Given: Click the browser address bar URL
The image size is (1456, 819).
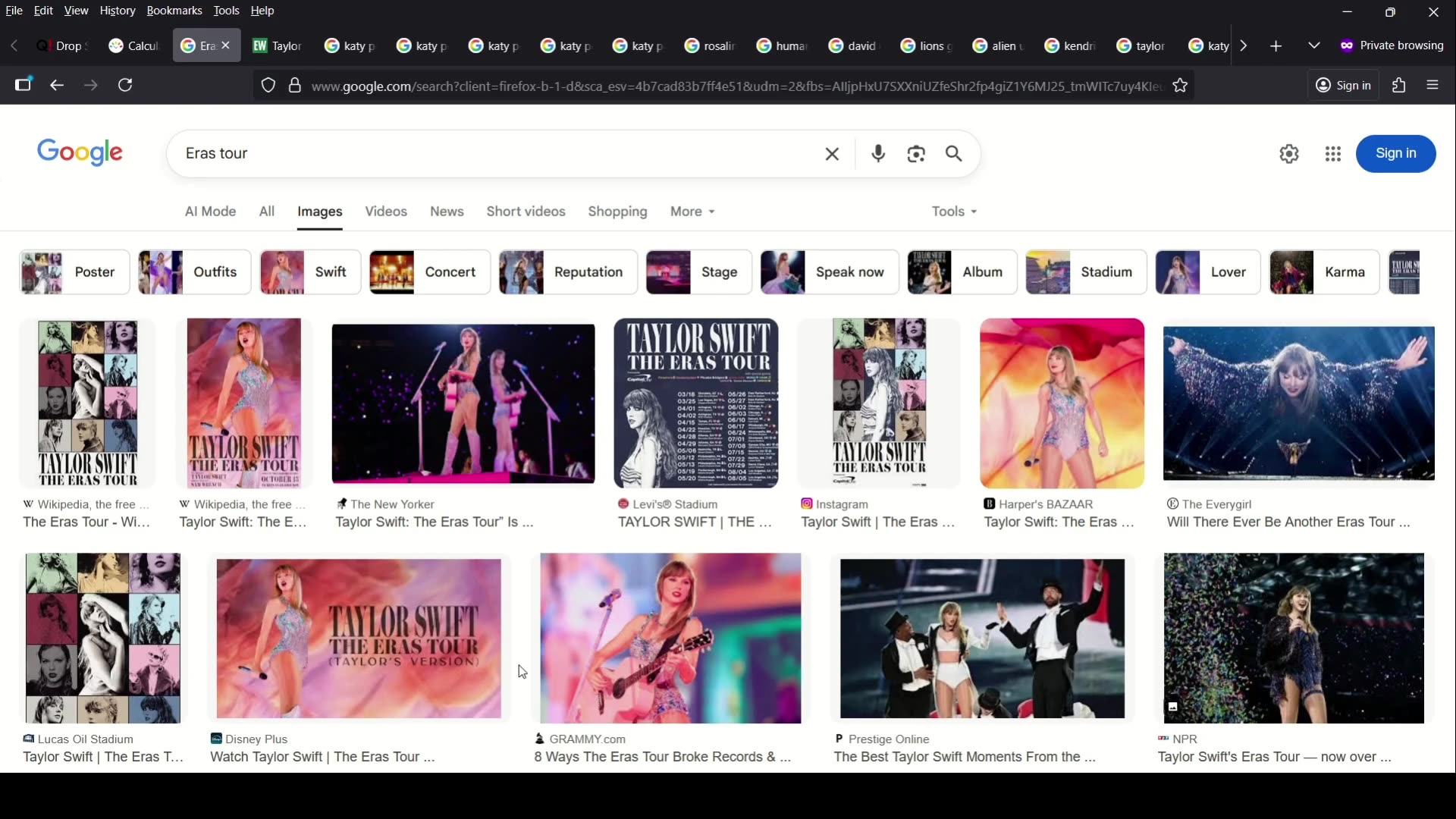Looking at the screenshot, I should pos(736,86).
